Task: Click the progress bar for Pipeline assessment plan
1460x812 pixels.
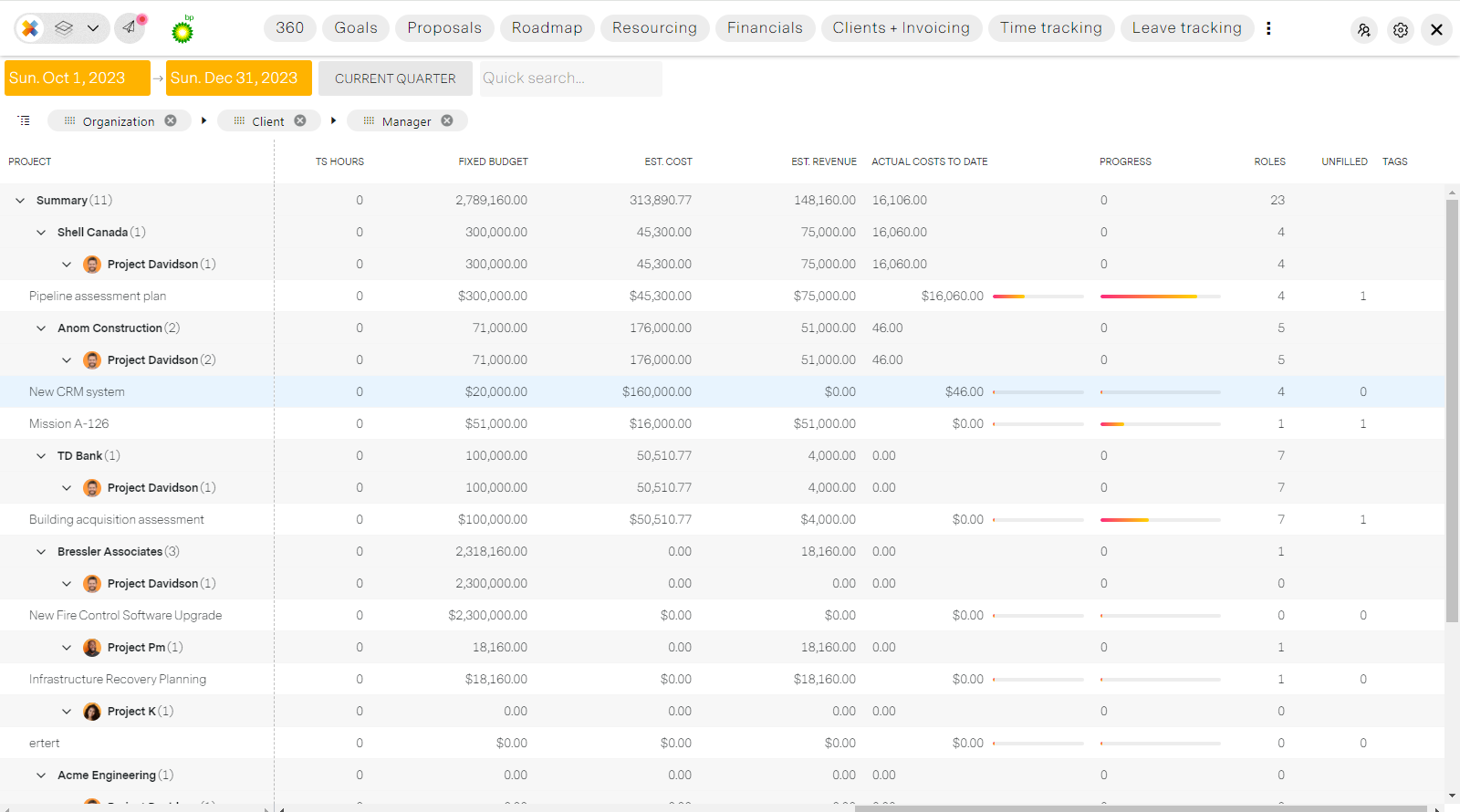Action: tap(1161, 297)
